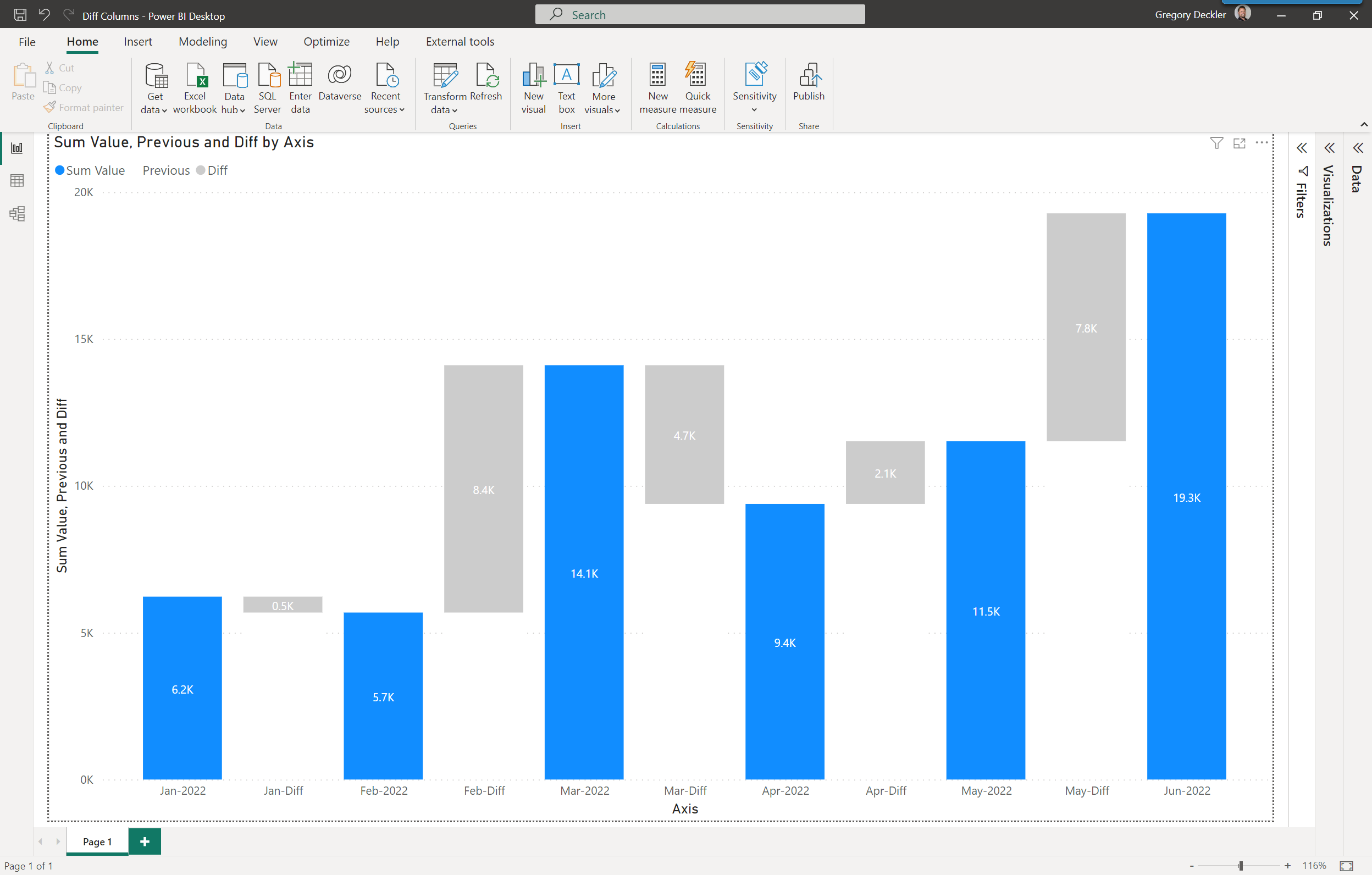Click the Fit to page icon

pyautogui.click(x=1346, y=865)
